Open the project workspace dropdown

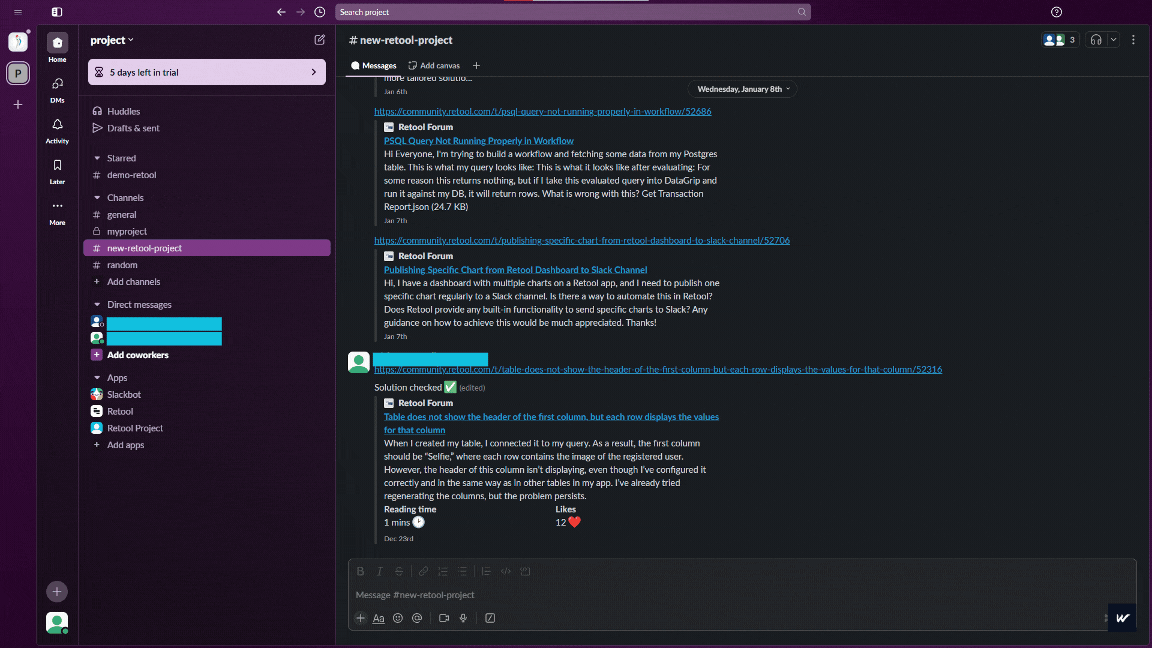point(112,40)
